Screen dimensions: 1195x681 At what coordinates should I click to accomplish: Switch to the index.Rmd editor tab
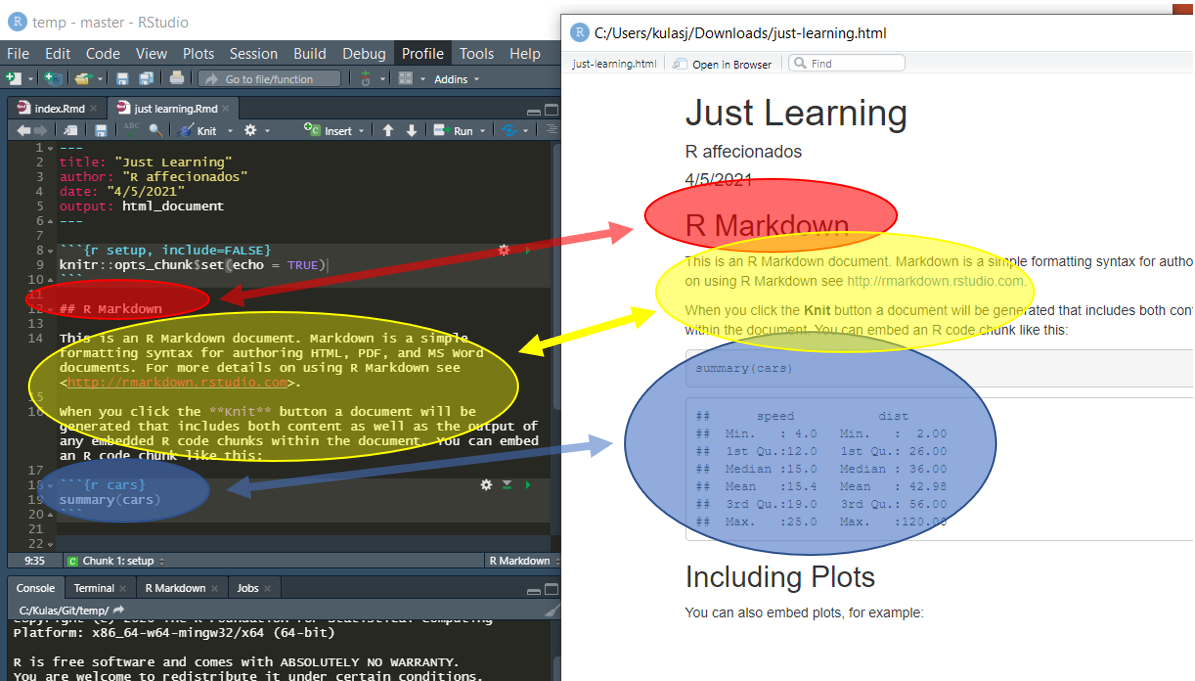coord(58,108)
